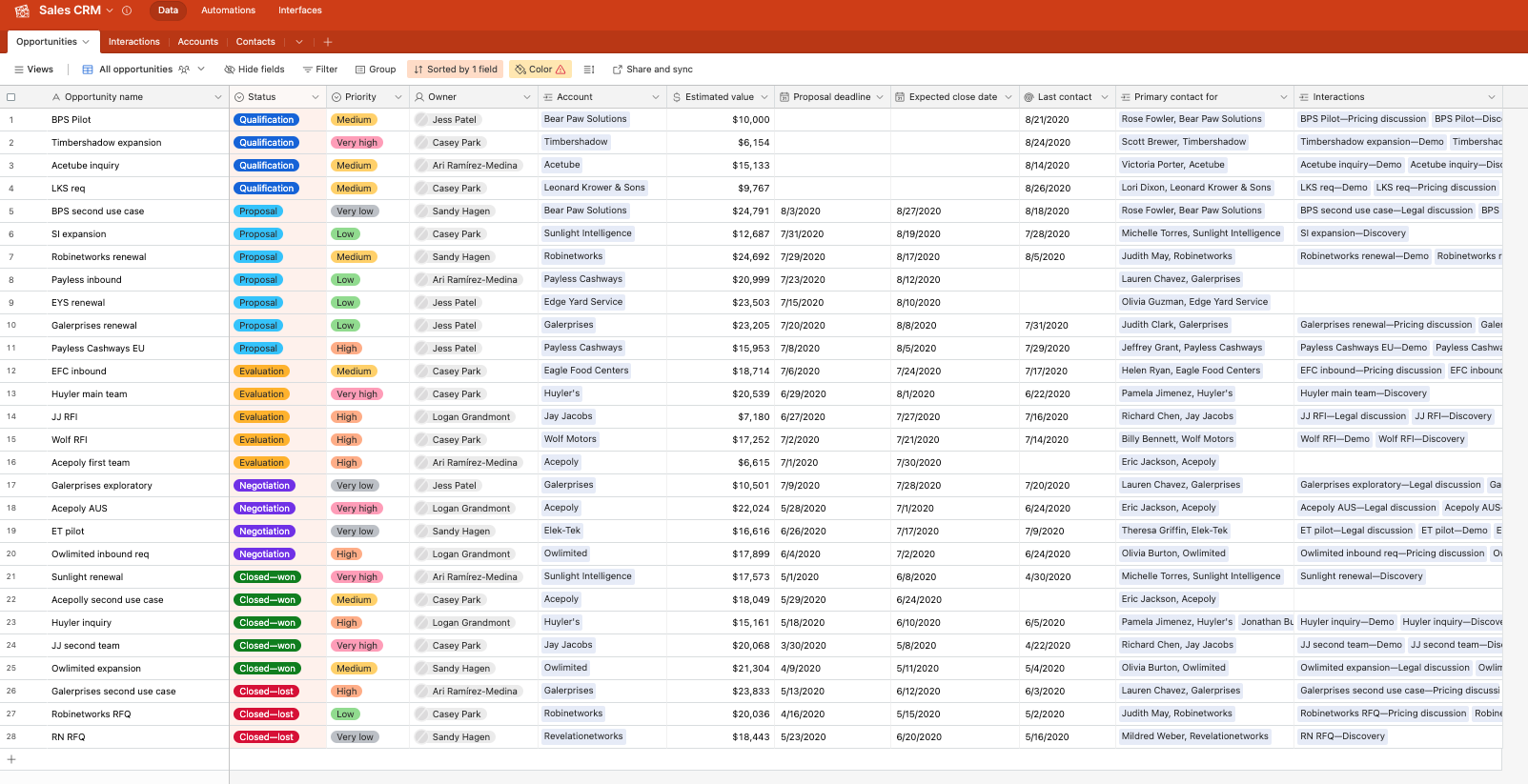Click the Status column type icon
The width and height of the screenshot is (1528, 784).
[239, 97]
